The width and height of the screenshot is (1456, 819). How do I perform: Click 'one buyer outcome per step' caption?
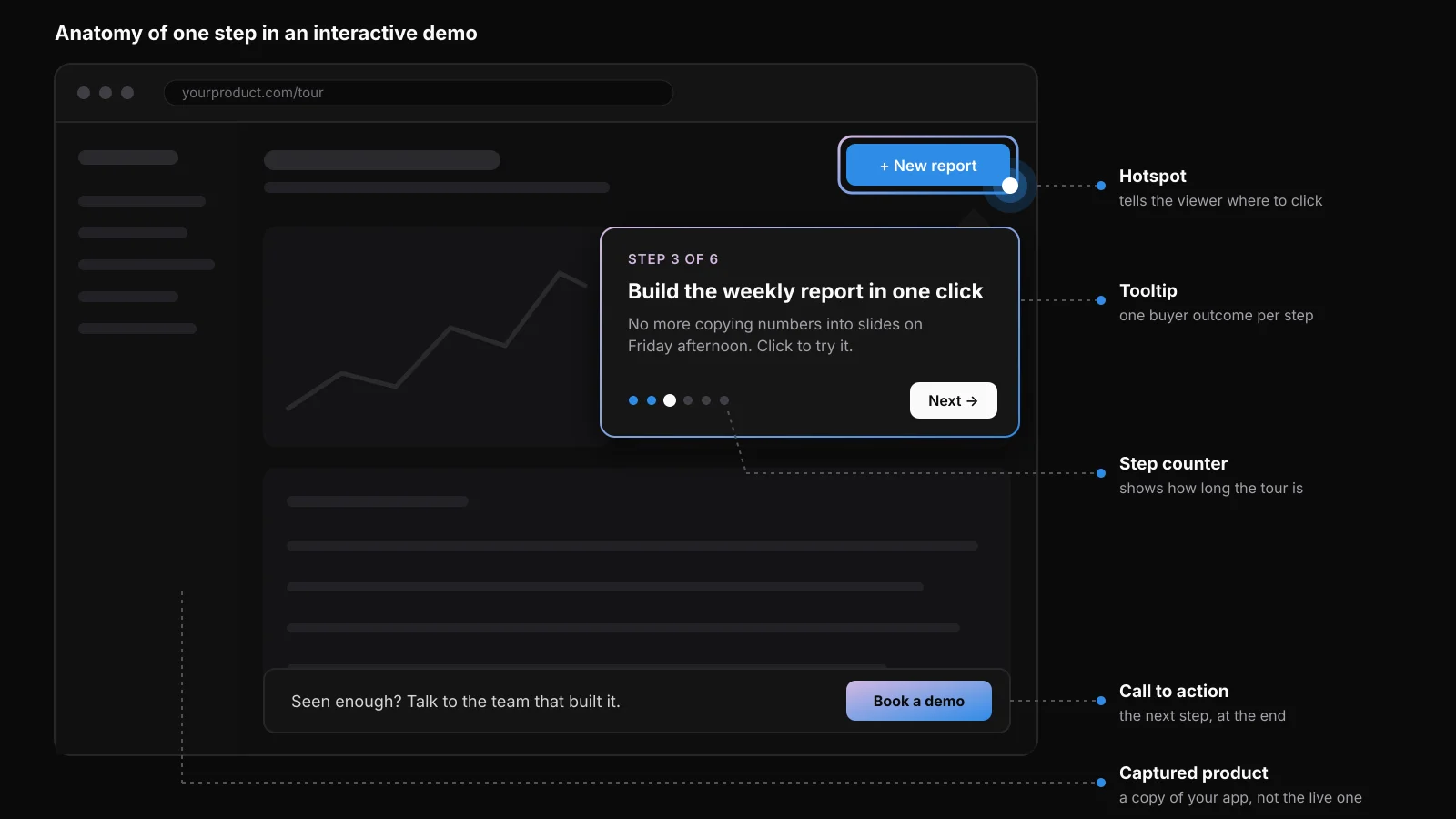coord(1216,315)
